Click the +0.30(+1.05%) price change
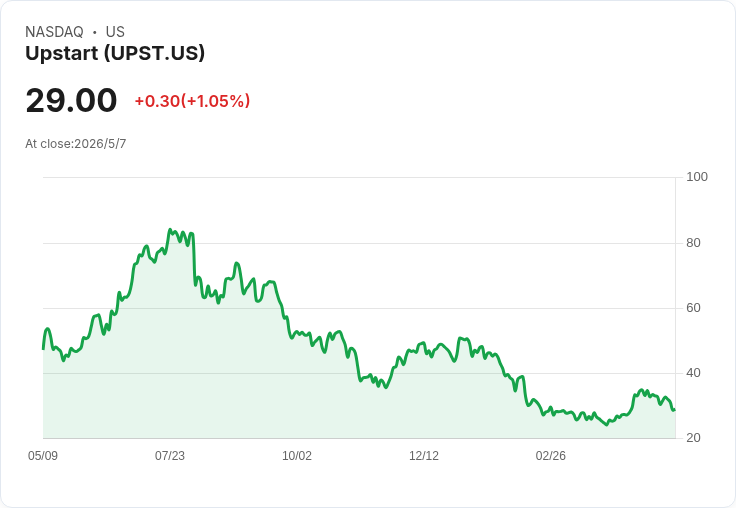Screen dimensions: 736x508 (x=192, y=101)
